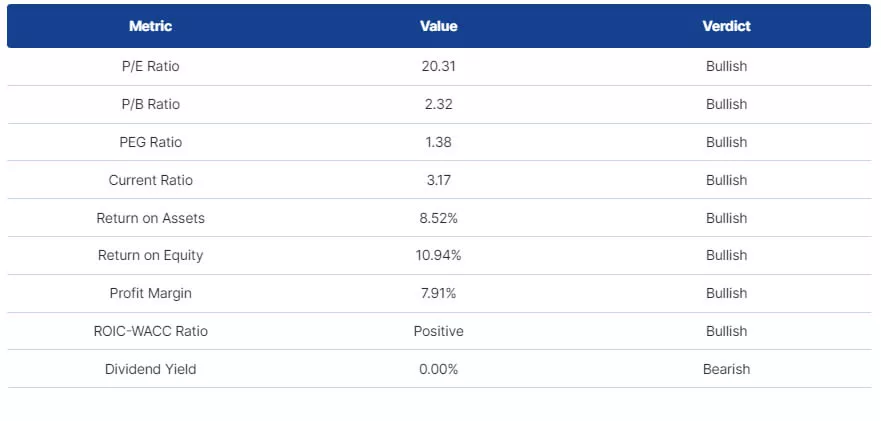Image resolution: width=881 pixels, height=421 pixels.
Task: Select the Current Ratio metric label
Action: click(x=150, y=180)
